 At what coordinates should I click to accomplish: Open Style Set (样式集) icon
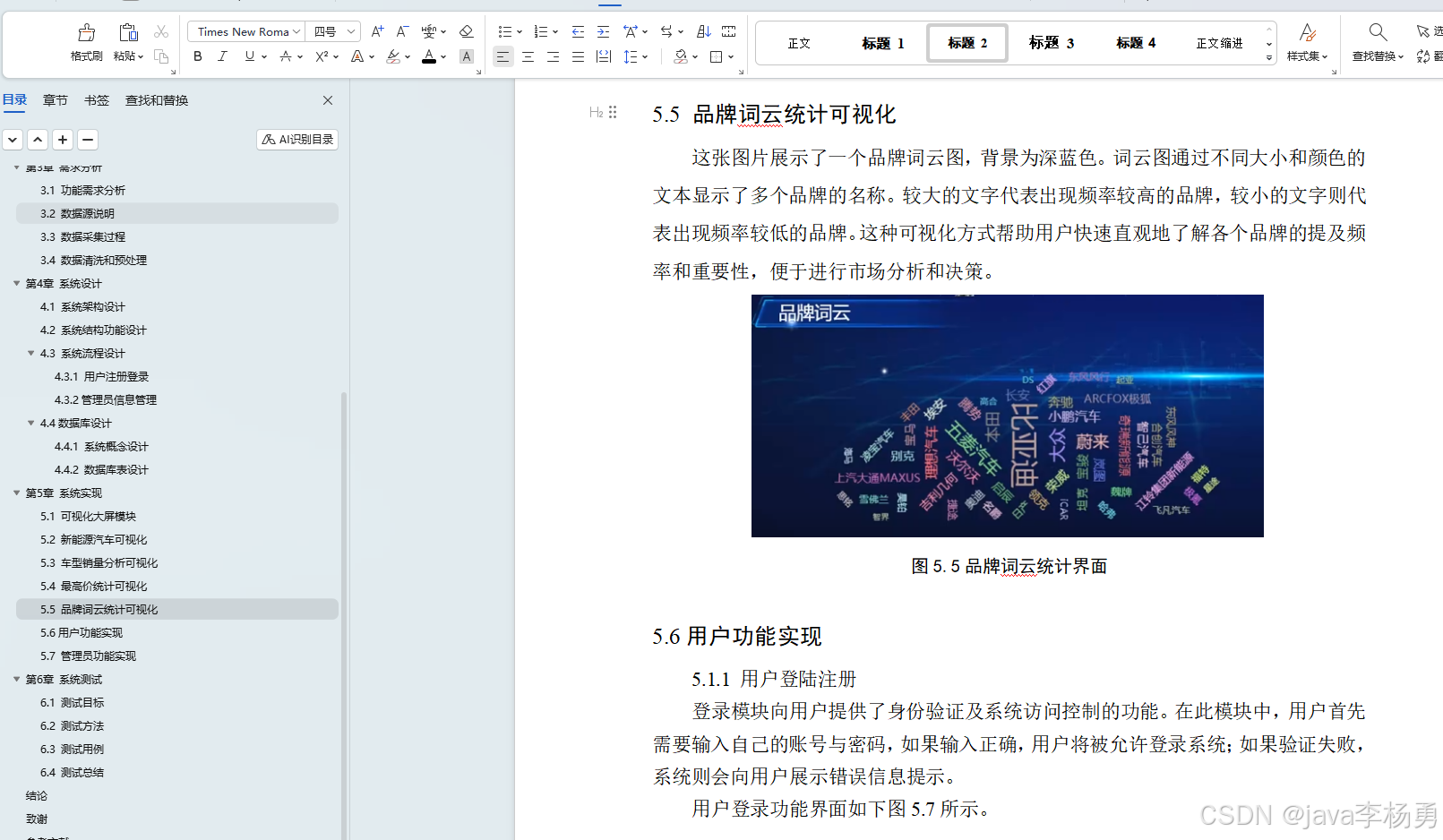pyautogui.click(x=1308, y=33)
